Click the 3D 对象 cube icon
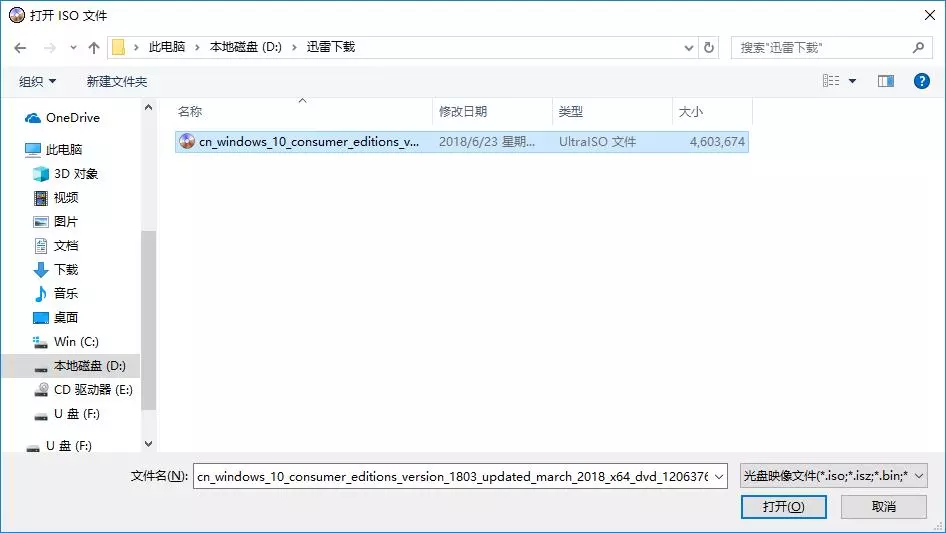The width and height of the screenshot is (946, 533). 41,174
